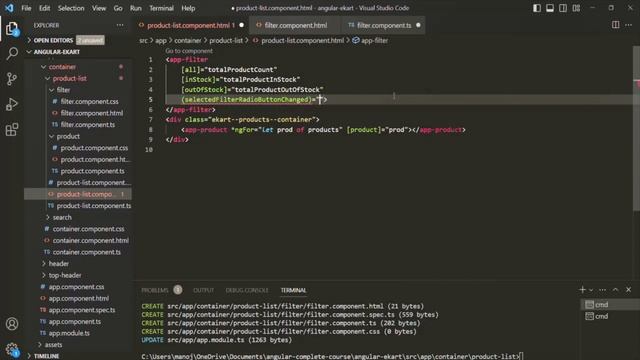The image size is (640, 360).
Task: Toggle panel layout icon in title bar
Action: coord(550,8)
